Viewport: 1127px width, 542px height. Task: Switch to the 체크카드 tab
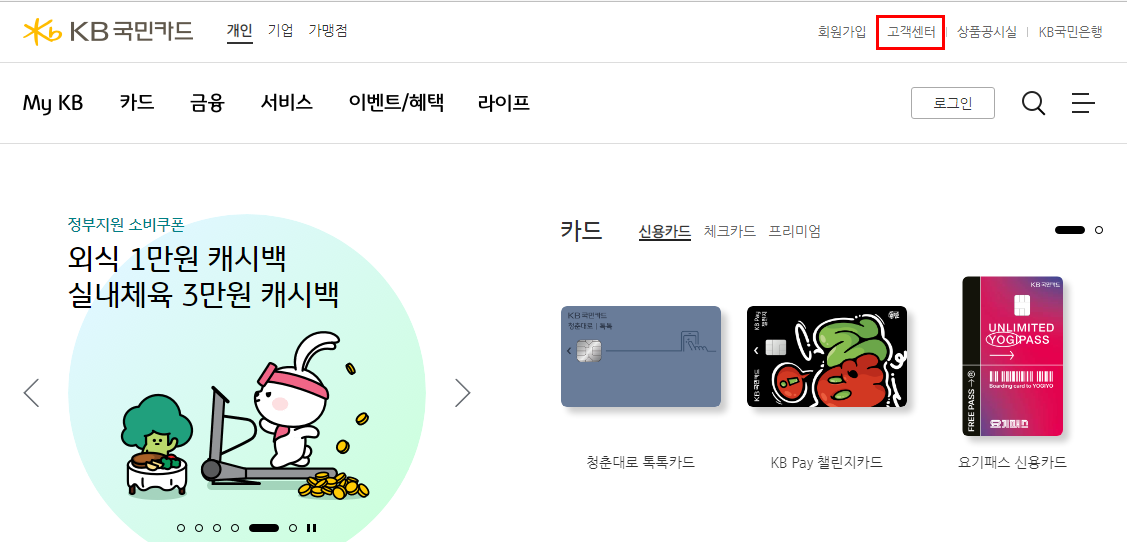(730, 231)
